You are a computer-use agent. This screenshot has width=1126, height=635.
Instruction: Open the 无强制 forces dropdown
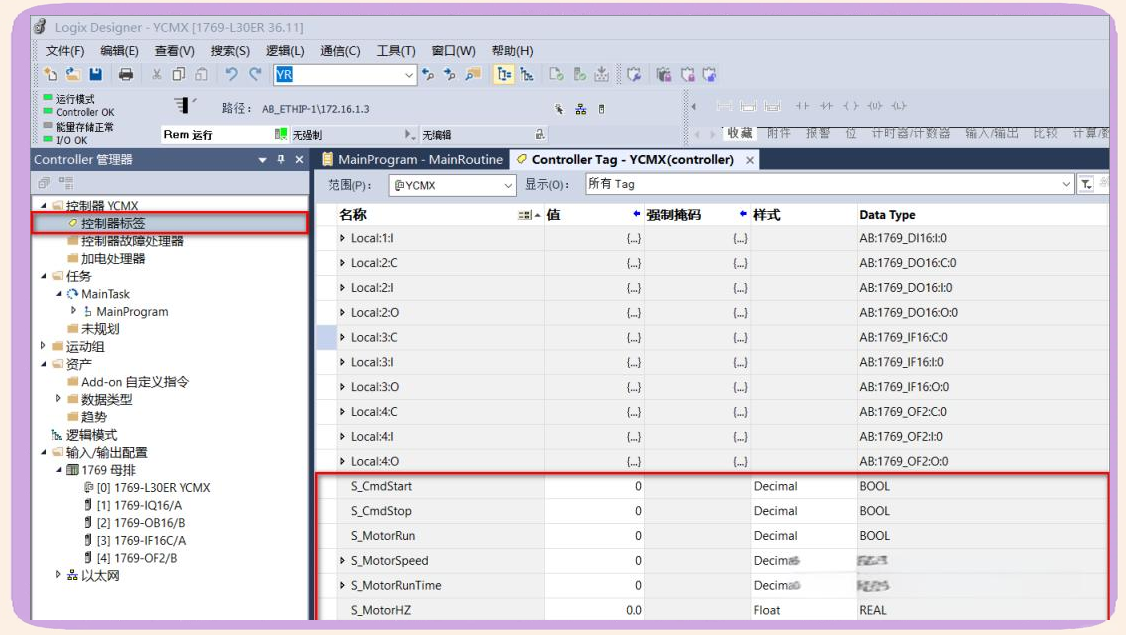click(353, 134)
